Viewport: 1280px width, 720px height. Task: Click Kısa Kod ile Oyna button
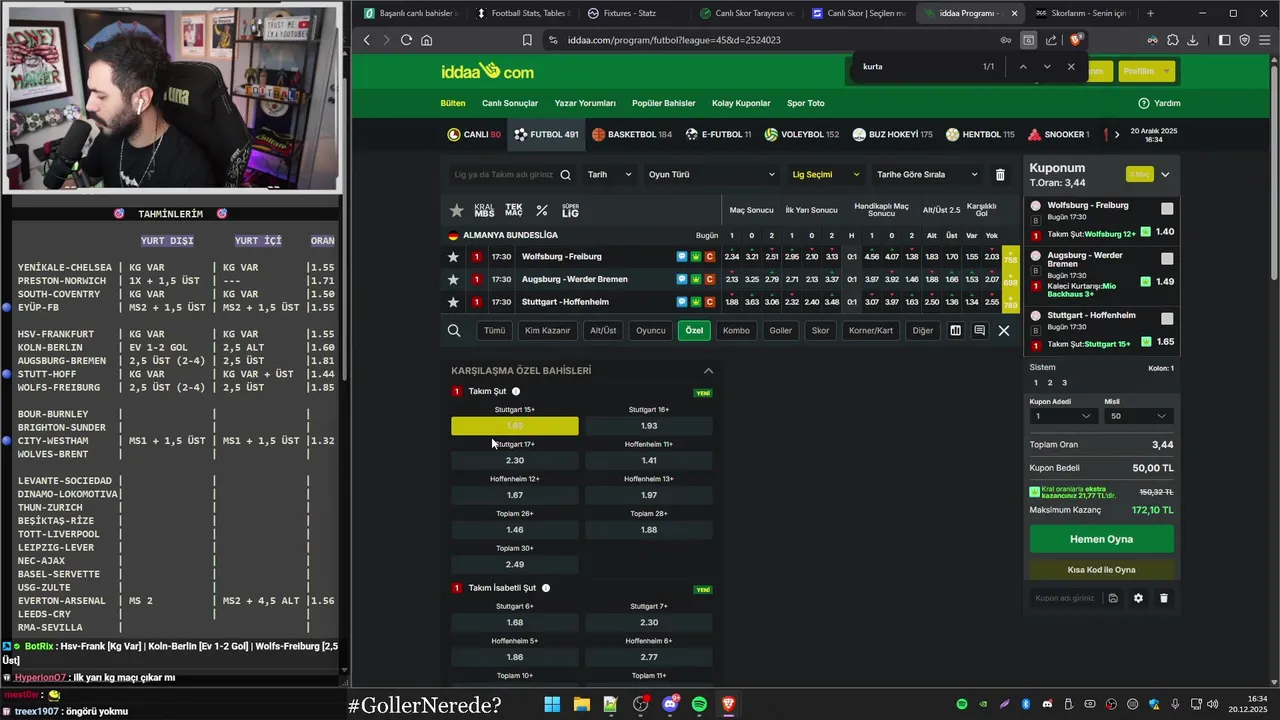click(x=1102, y=570)
